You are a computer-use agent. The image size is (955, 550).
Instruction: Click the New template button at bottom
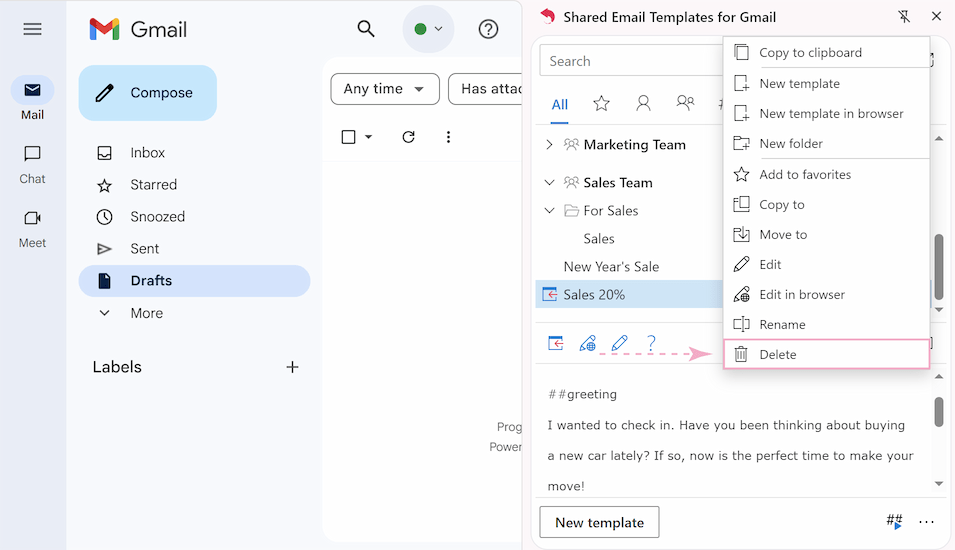(599, 523)
